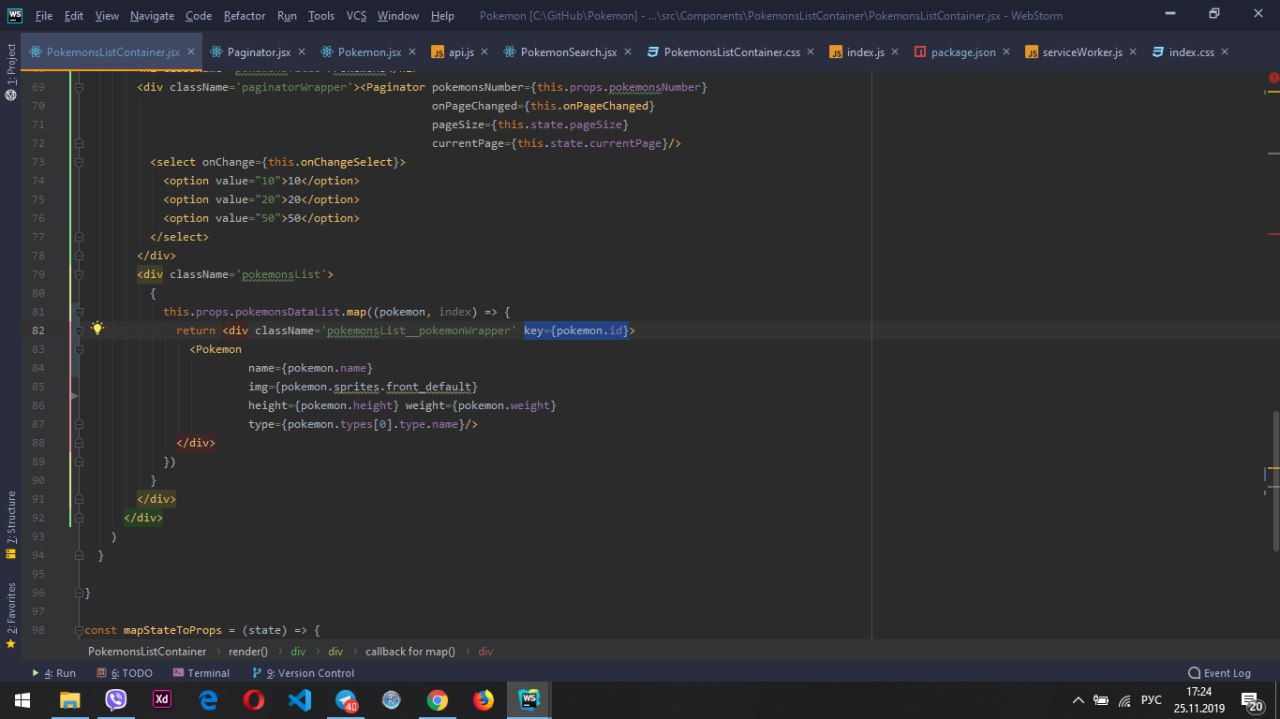Click the yellow lightbulb intention icon
Image resolution: width=1280 pixels, height=719 pixels.
pos(97,329)
